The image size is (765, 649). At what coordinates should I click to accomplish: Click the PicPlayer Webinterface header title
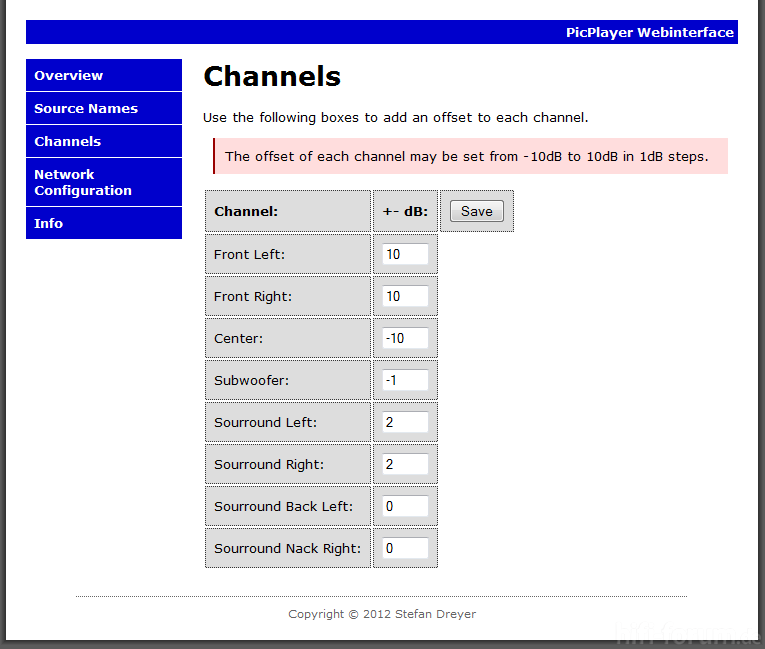(x=649, y=32)
